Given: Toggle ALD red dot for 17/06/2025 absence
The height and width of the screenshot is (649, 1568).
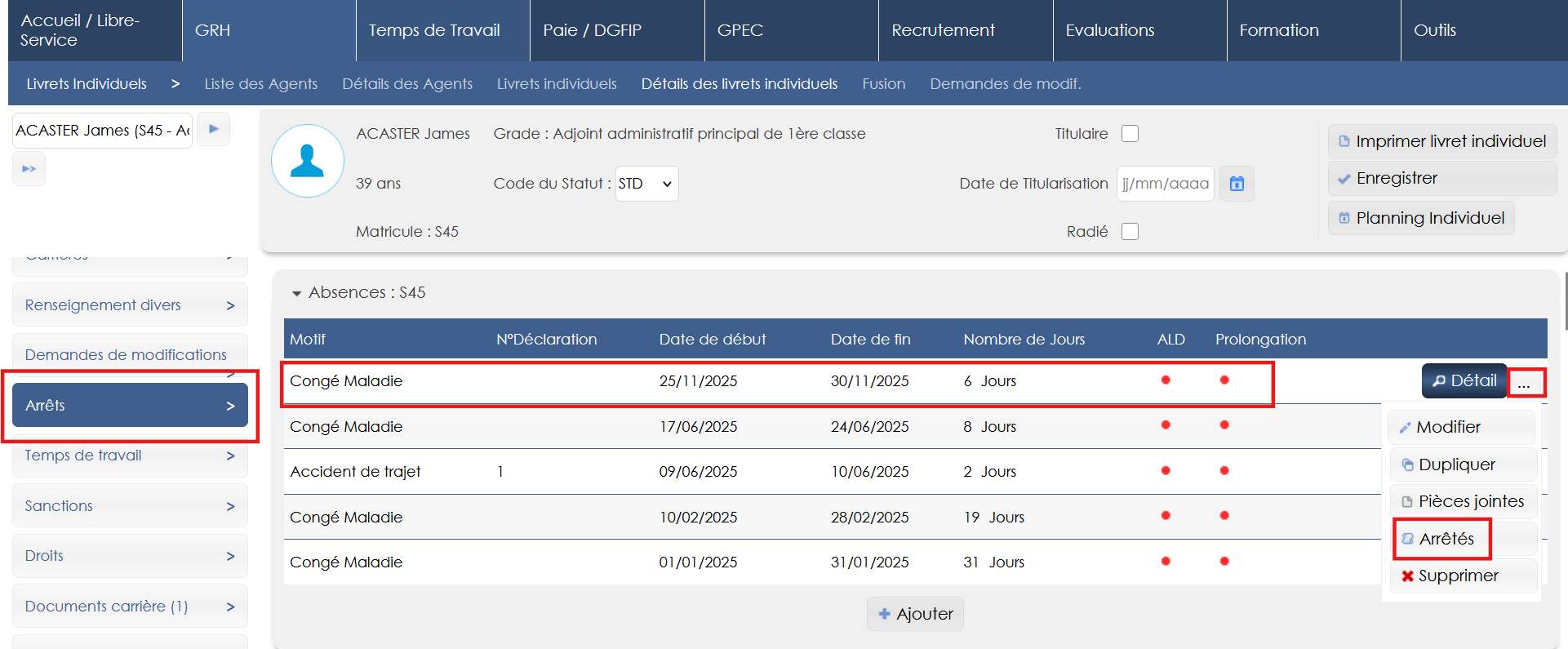Looking at the screenshot, I should (x=1166, y=425).
